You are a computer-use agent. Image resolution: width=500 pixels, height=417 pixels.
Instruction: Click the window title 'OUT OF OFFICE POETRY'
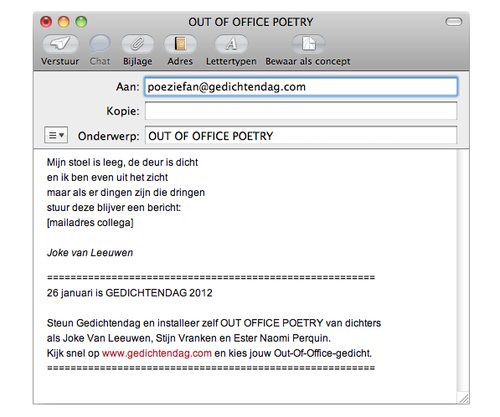coord(251,22)
